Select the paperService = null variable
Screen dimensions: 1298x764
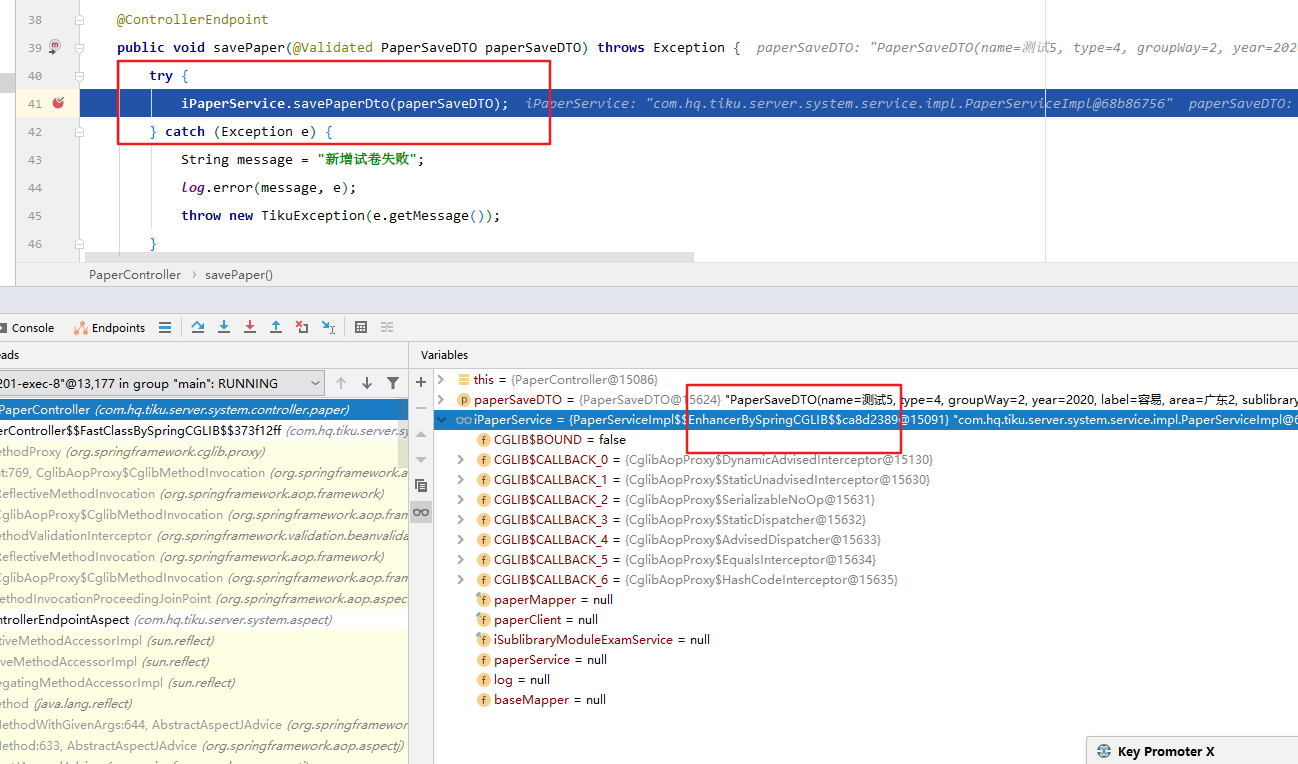(550, 660)
